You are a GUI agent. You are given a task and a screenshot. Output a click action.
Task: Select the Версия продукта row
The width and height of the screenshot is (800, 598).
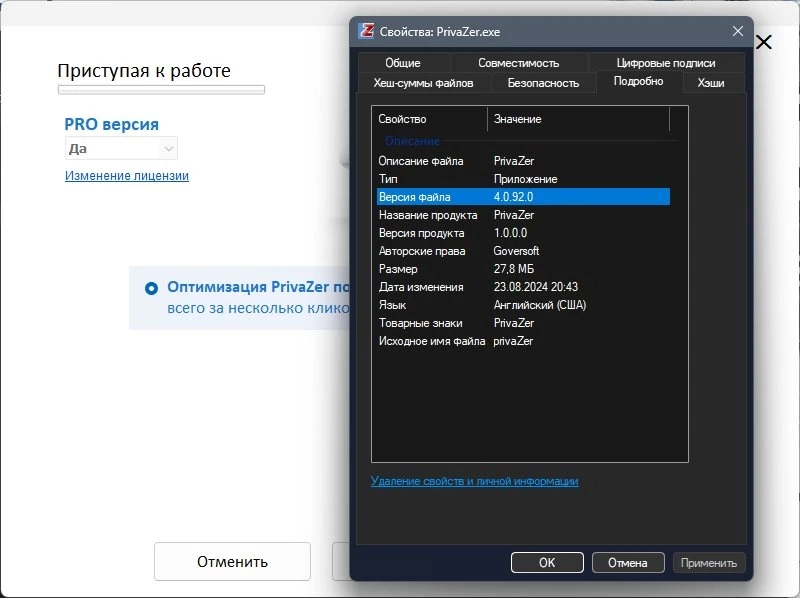click(x=523, y=233)
